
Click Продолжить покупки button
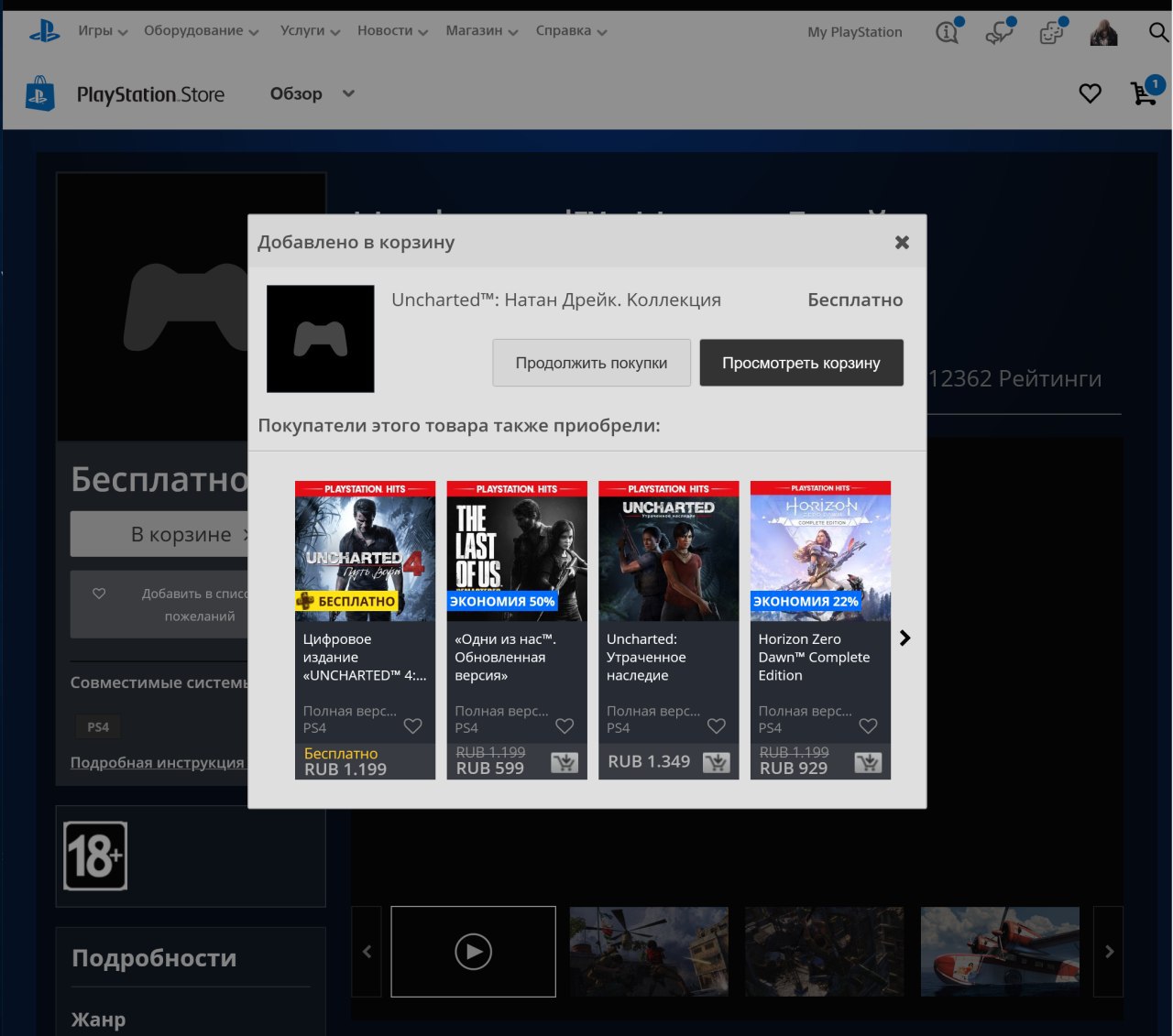click(x=591, y=363)
